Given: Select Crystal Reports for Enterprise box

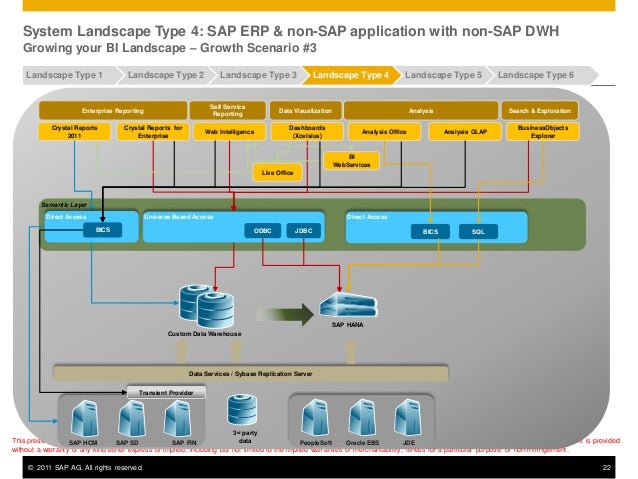Looking at the screenshot, I should pos(153,132).
